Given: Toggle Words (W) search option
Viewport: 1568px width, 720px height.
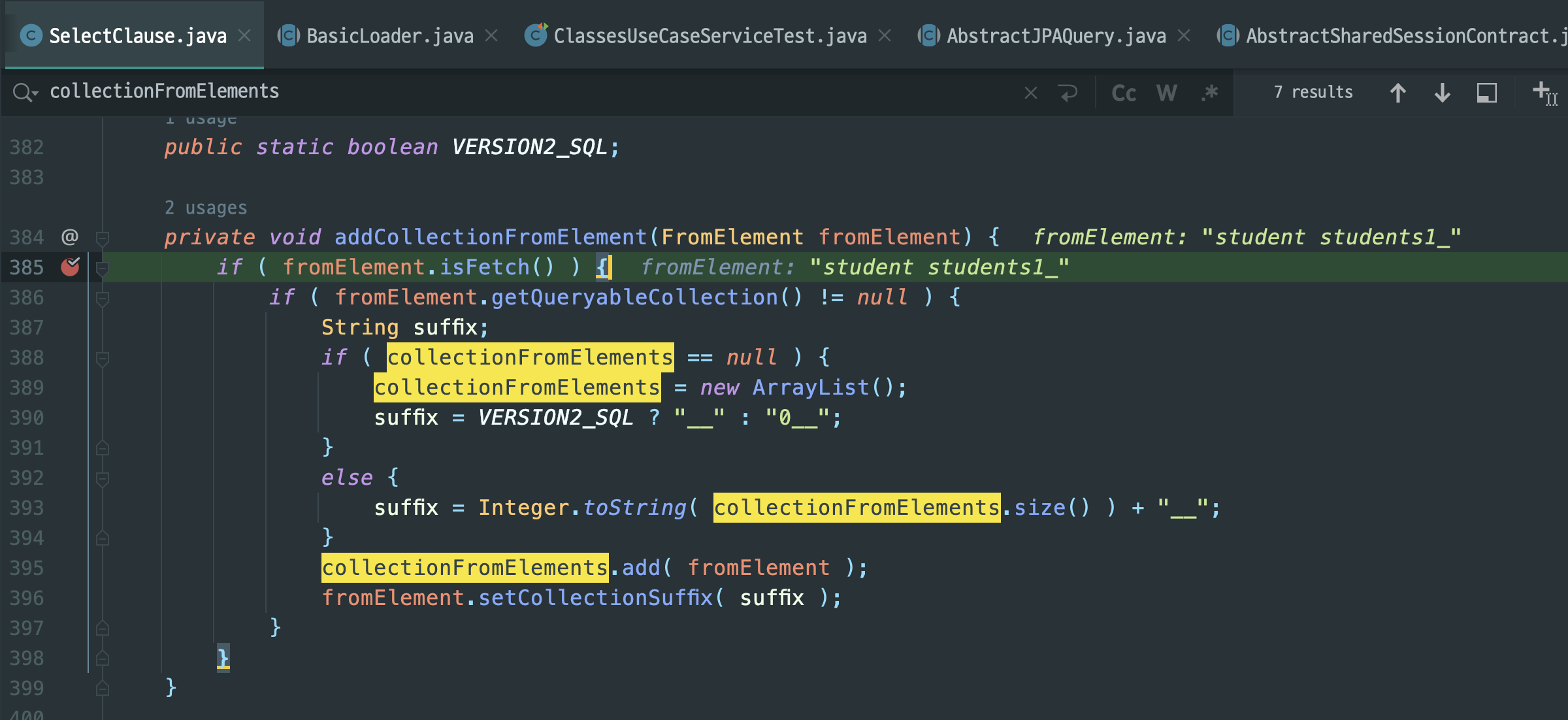Looking at the screenshot, I should 1166,93.
